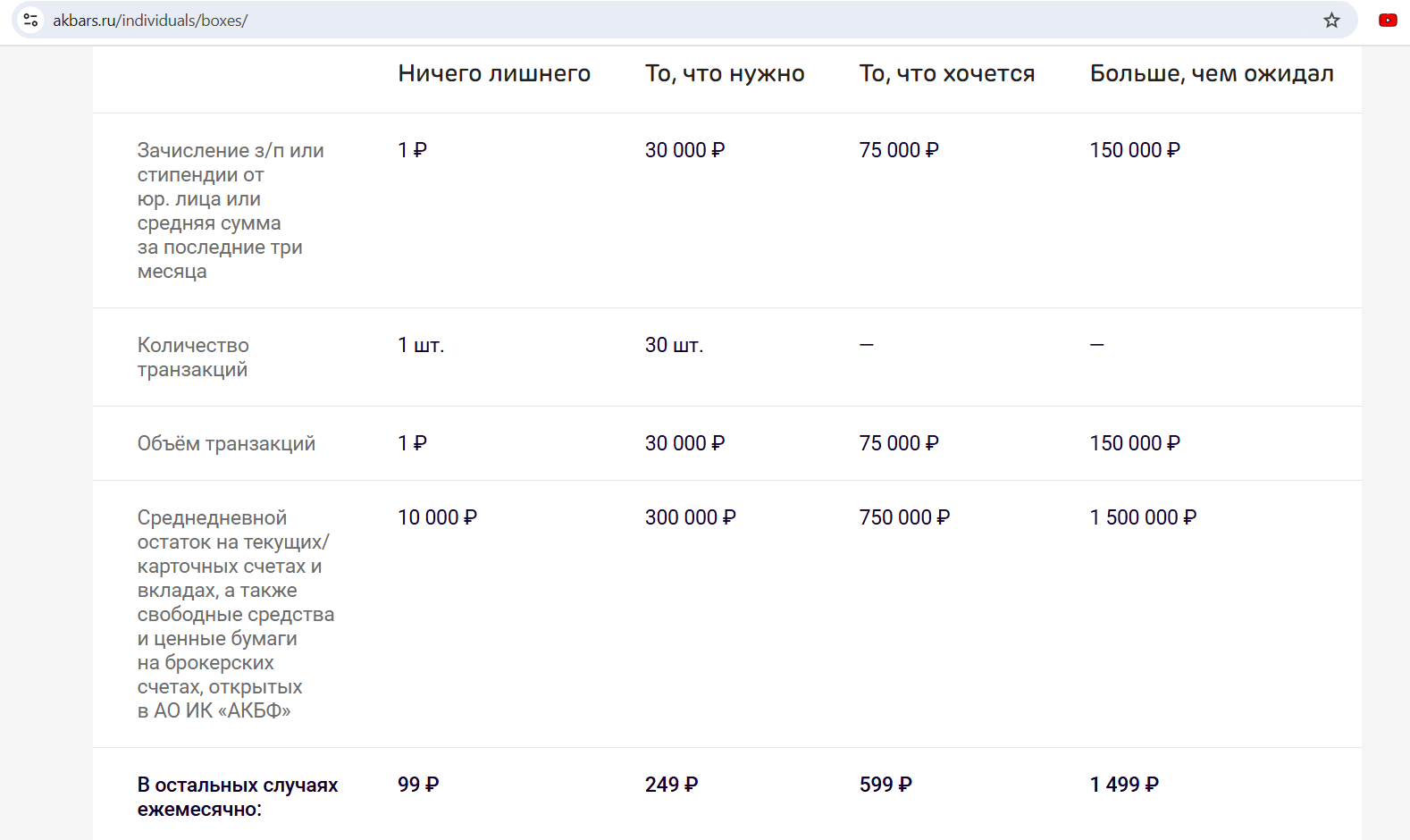Click the address bar URL akbars.ru/individuals/boxes/
This screenshot has width=1410, height=840.
(x=150, y=20)
